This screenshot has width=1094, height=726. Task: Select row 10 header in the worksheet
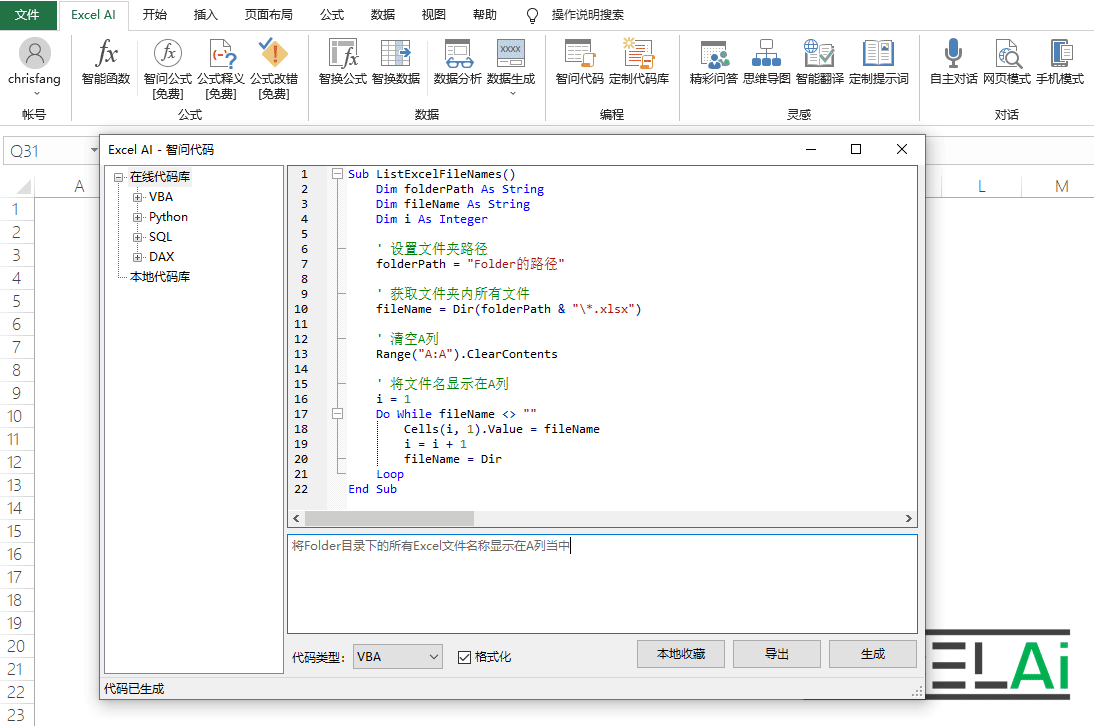(x=15, y=416)
